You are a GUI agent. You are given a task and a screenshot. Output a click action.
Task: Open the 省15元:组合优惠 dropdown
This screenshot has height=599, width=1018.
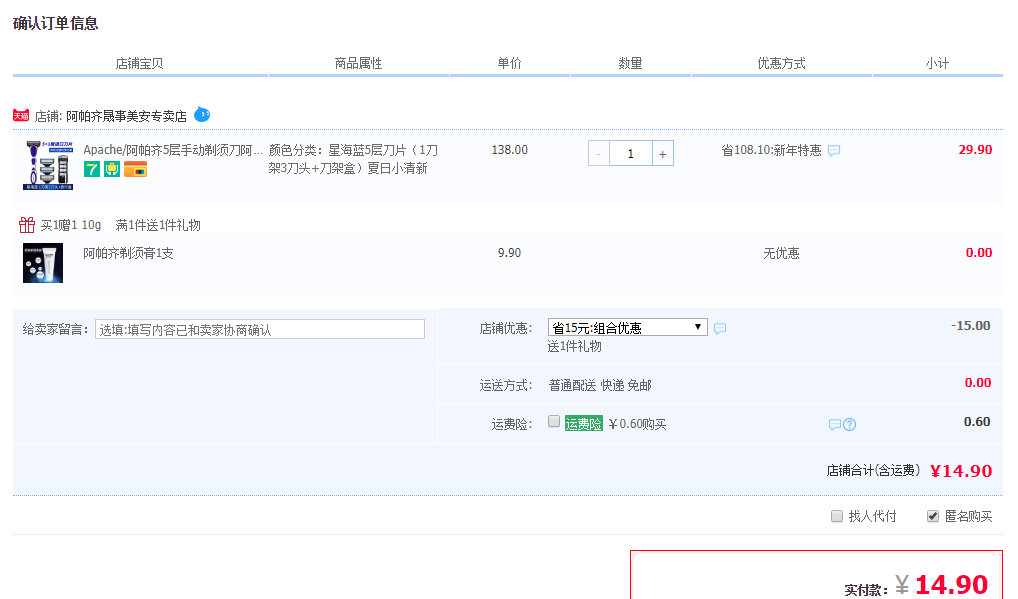click(x=628, y=327)
